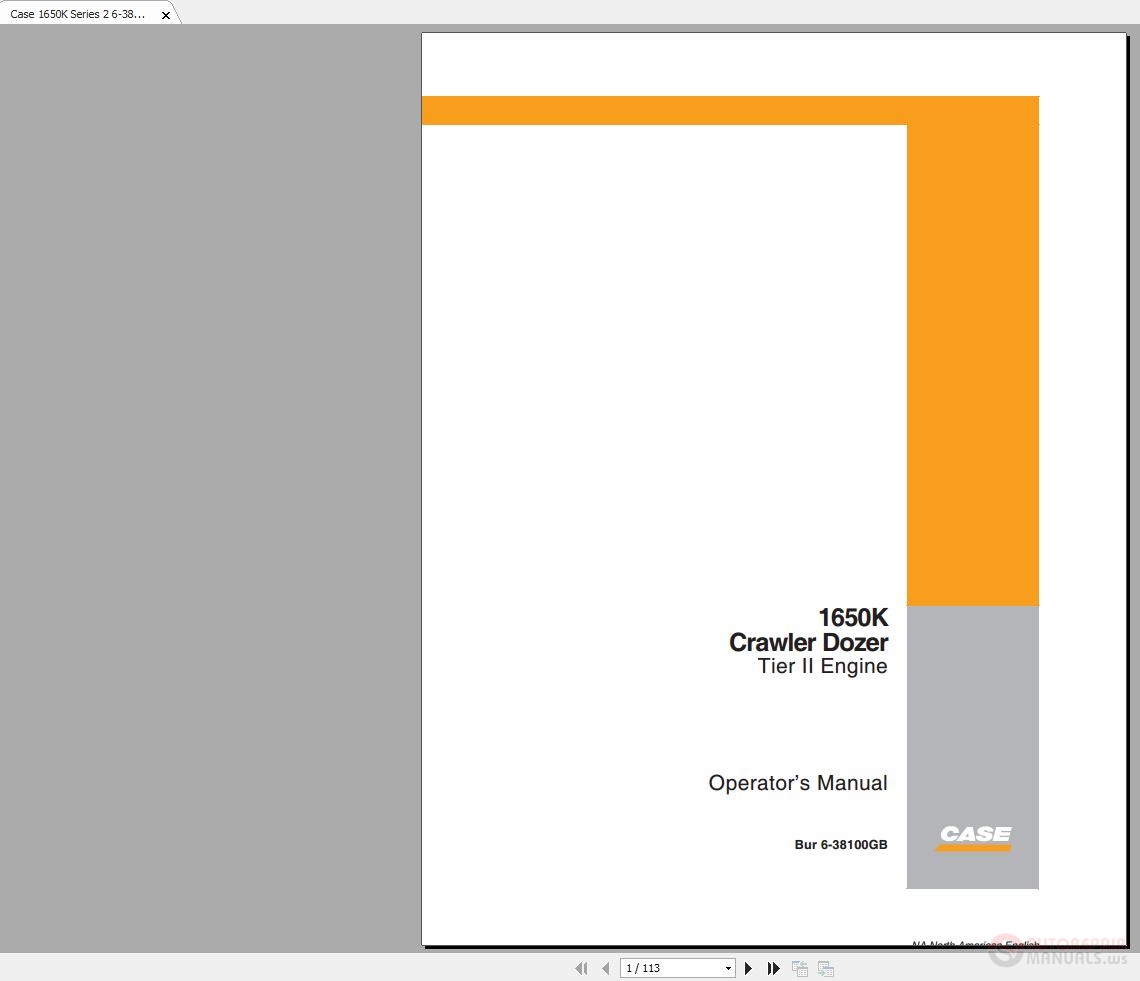Image resolution: width=1140 pixels, height=981 pixels.
Task: Go forward to next view icon
Action: click(x=825, y=968)
